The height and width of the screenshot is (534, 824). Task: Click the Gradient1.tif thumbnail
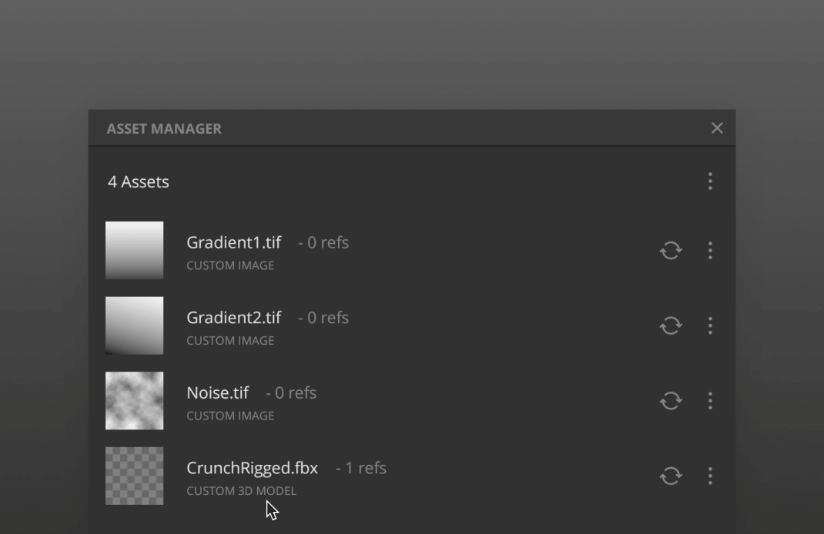(x=134, y=250)
